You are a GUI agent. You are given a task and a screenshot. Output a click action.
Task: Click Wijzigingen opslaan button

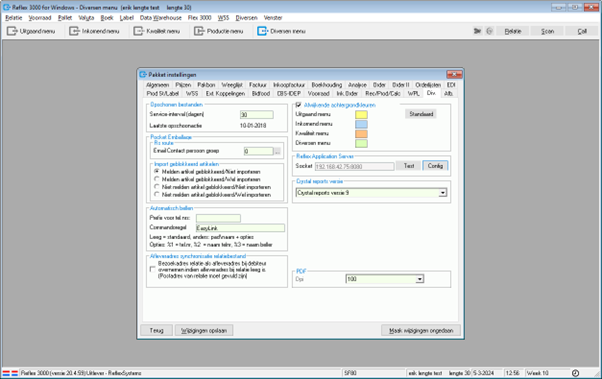204,330
